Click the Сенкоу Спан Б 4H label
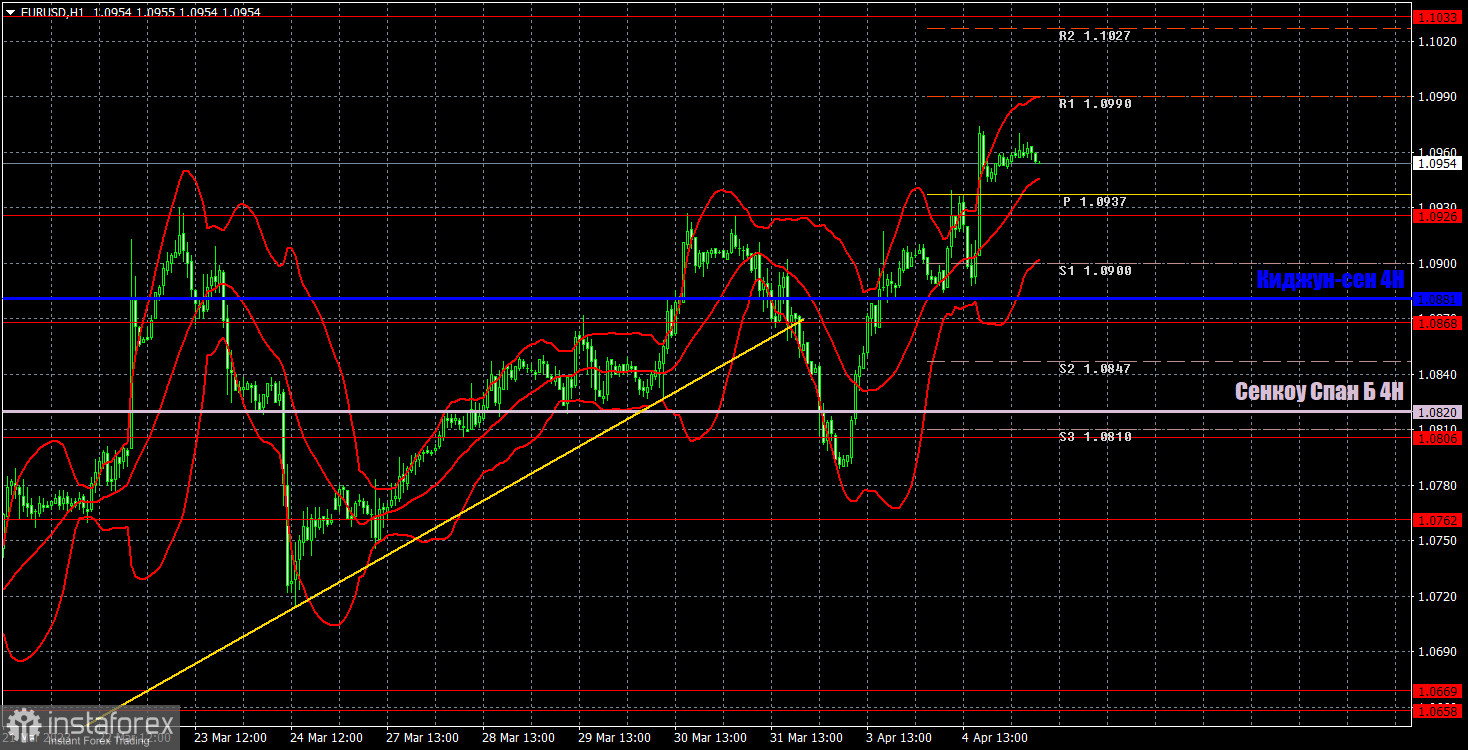Image resolution: width=1468 pixels, height=750 pixels. coord(1320,392)
